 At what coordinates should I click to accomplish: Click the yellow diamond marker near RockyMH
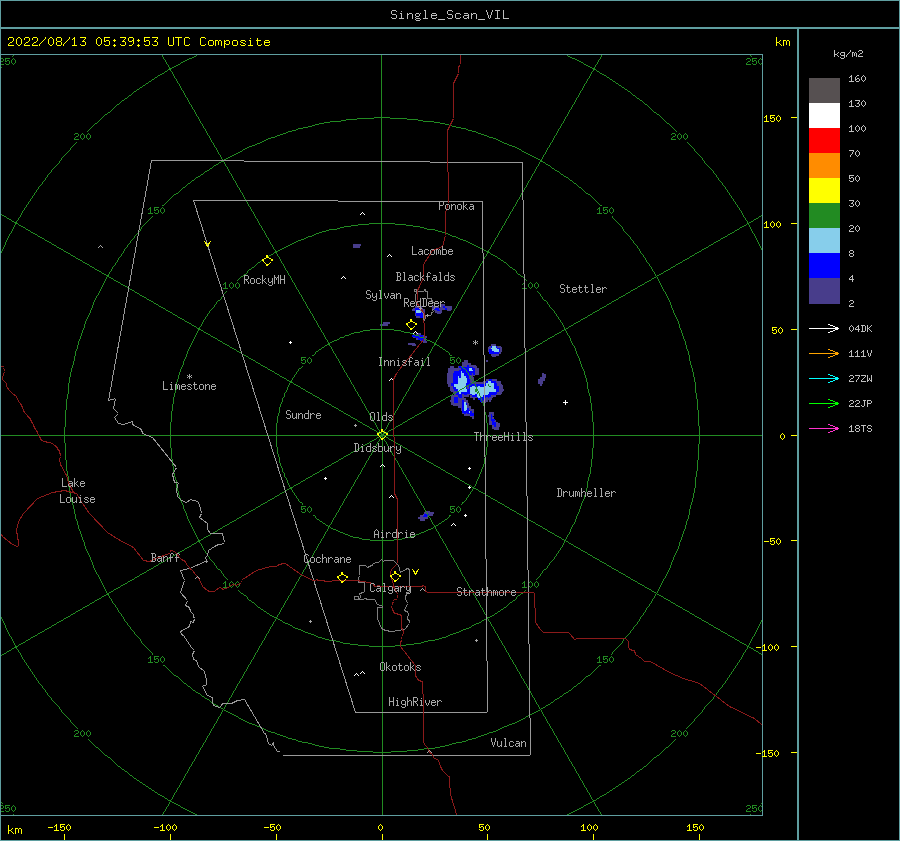coord(267,261)
